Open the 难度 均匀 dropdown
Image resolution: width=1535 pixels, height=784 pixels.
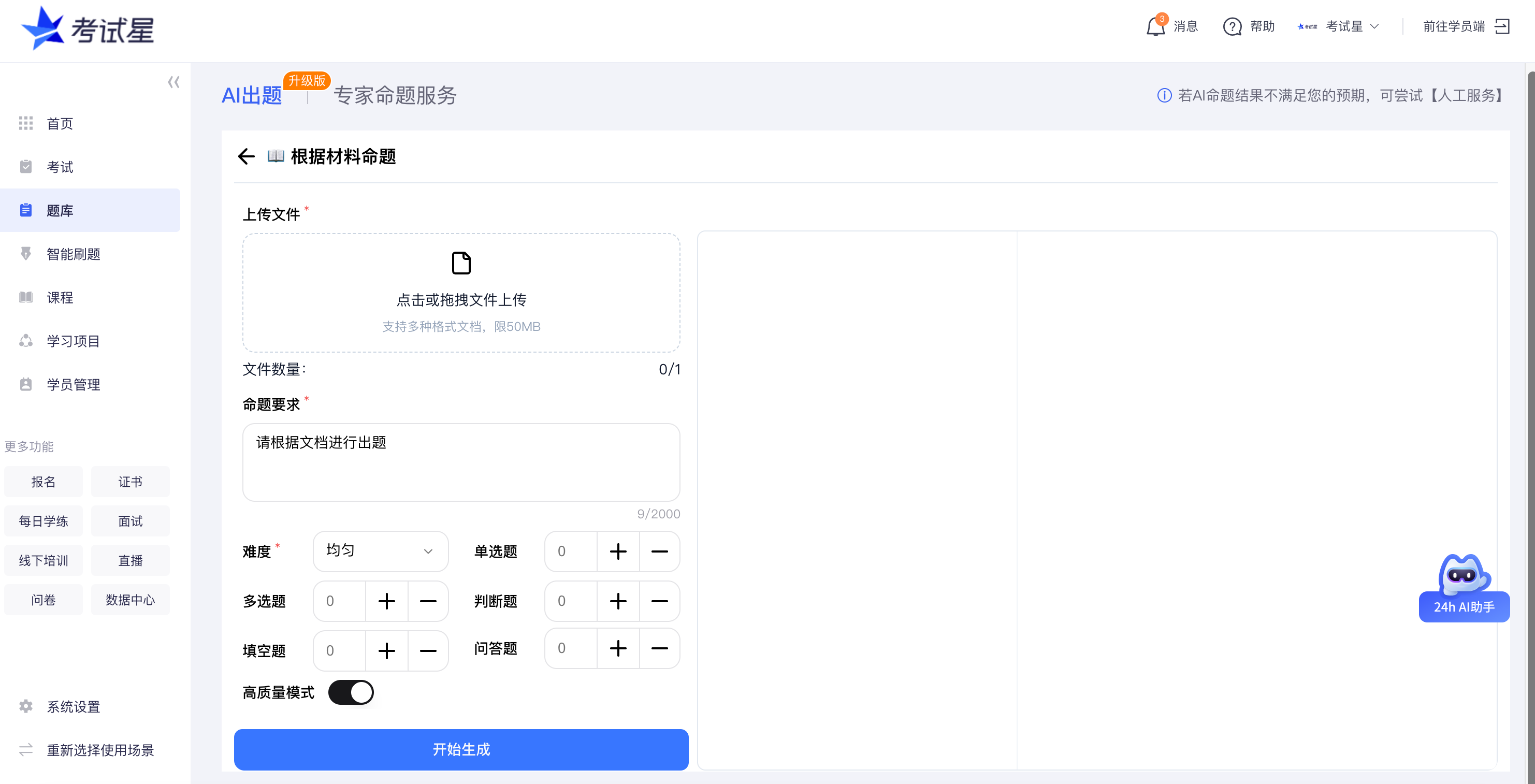coord(380,551)
